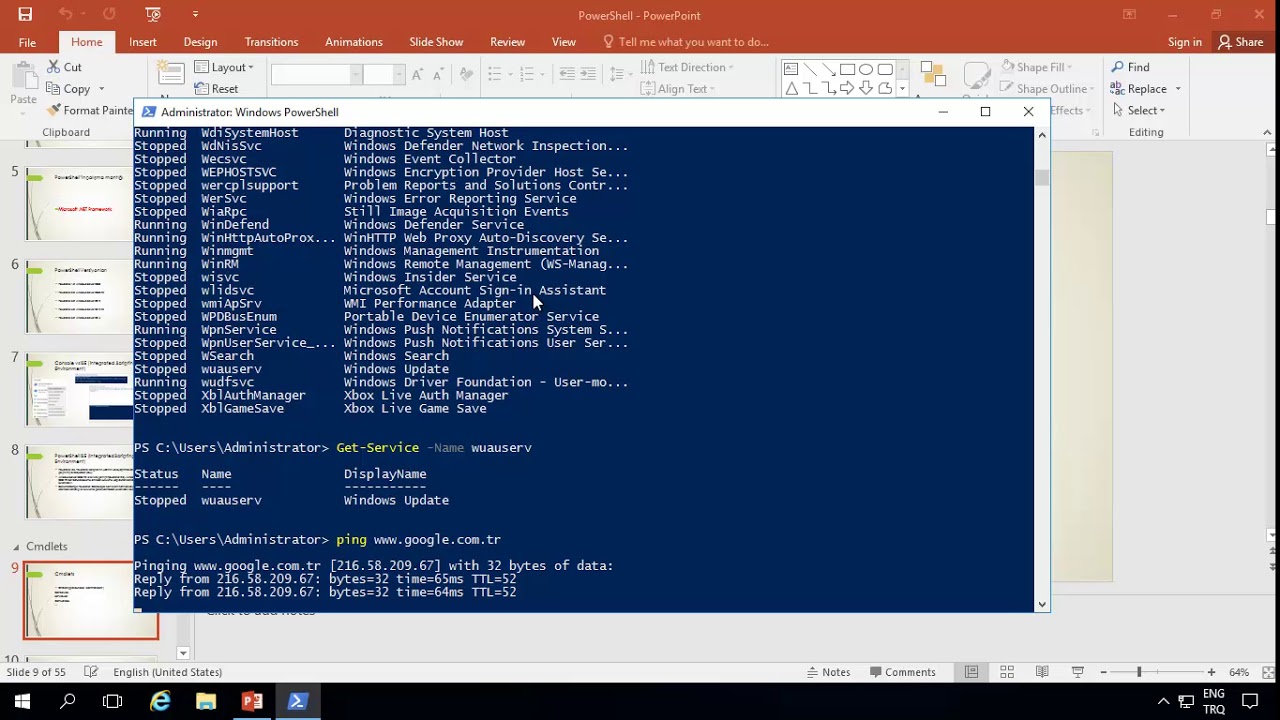Screen dimensions: 1280x720
Task: Switch to the Design ribbon tab
Action: pos(200,42)
